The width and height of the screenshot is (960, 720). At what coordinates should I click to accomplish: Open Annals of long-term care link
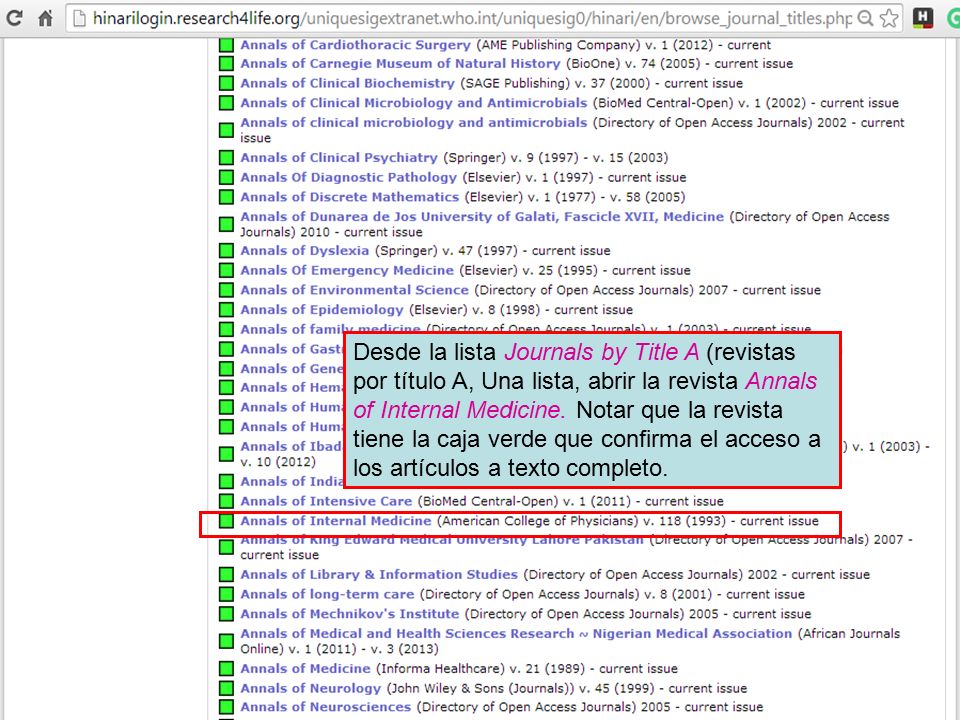click(x=327, y=594)
